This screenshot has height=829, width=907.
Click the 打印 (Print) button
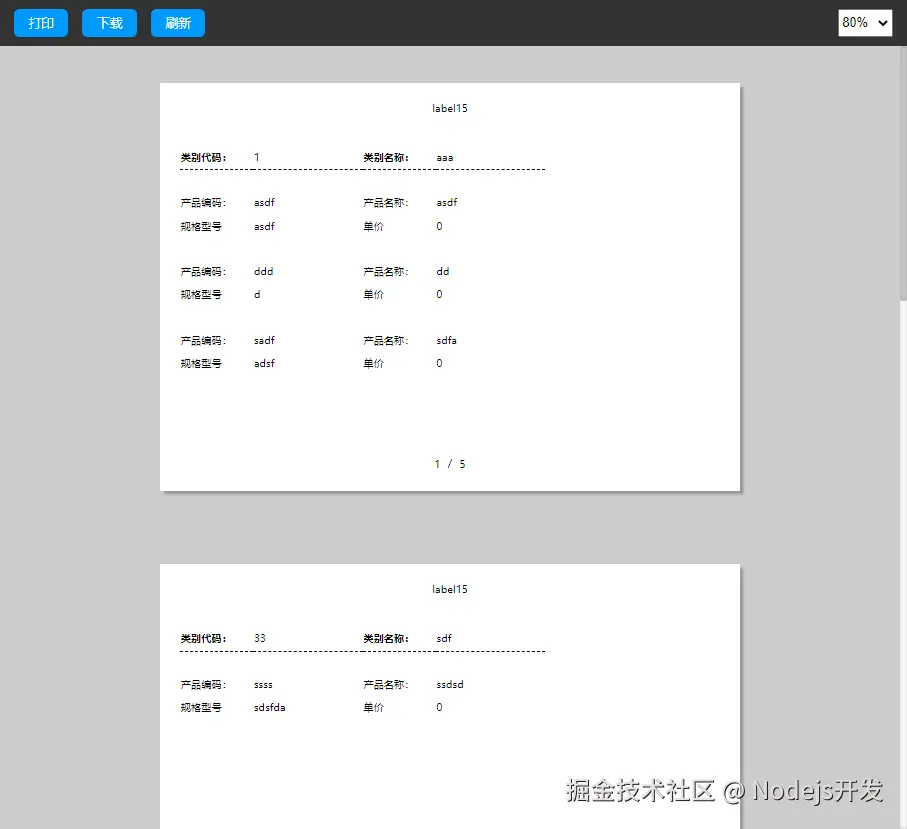(x=40, y=22)
